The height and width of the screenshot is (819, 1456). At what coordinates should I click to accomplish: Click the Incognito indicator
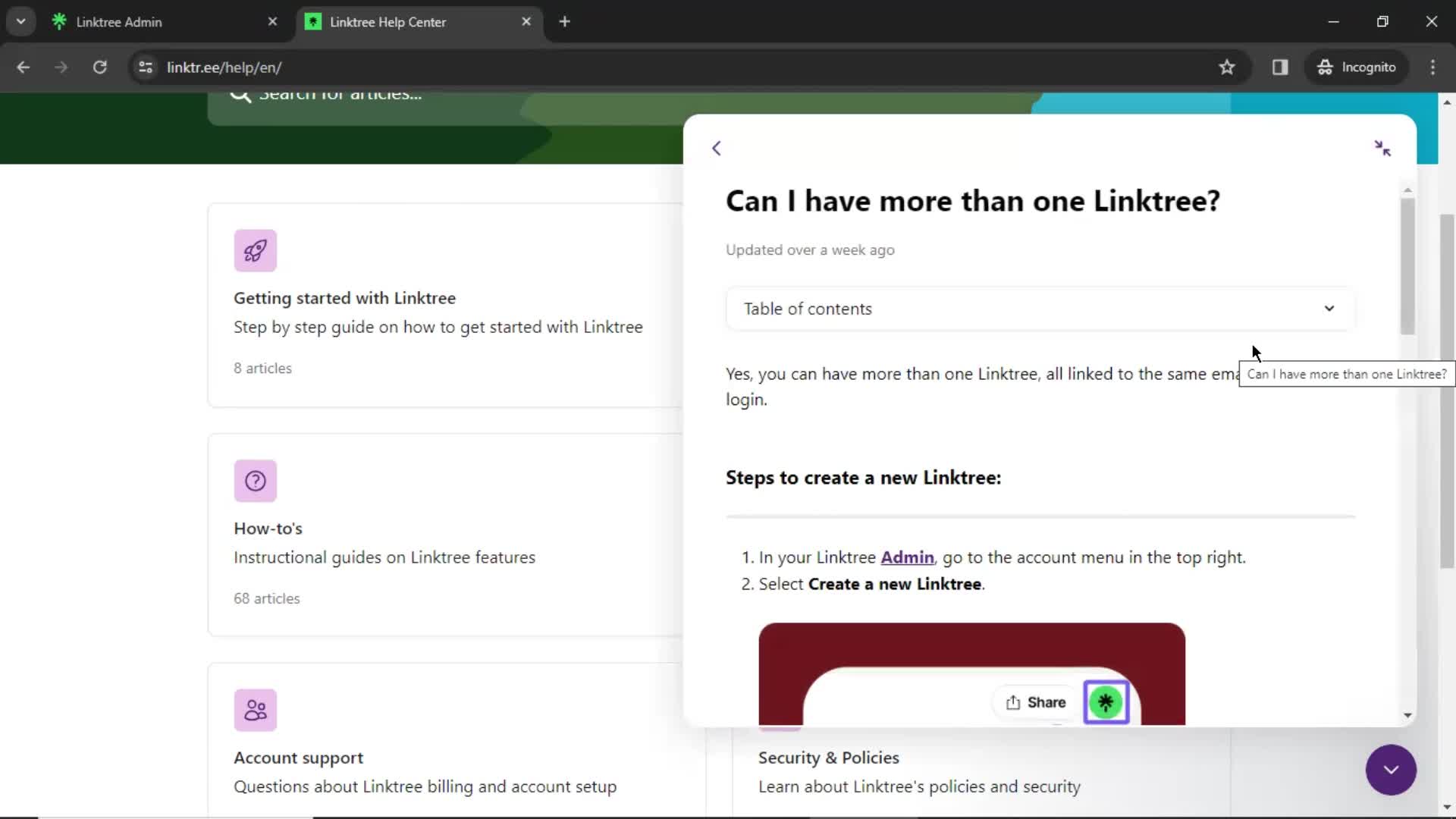(x=1357, y=67)
